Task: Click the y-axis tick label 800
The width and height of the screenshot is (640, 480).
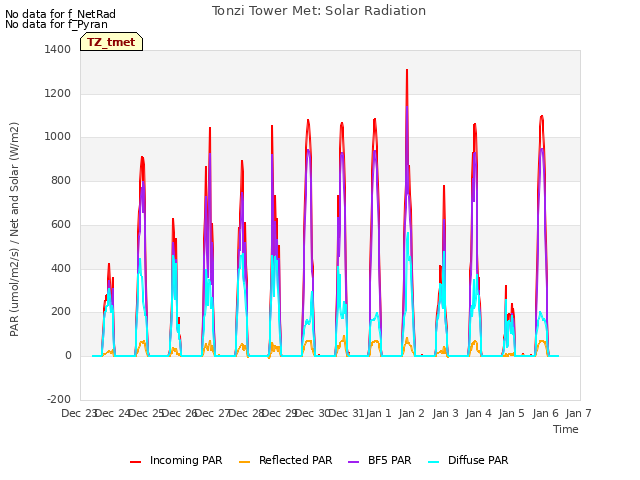Action: pyautogui.click(x=61, y=180)
